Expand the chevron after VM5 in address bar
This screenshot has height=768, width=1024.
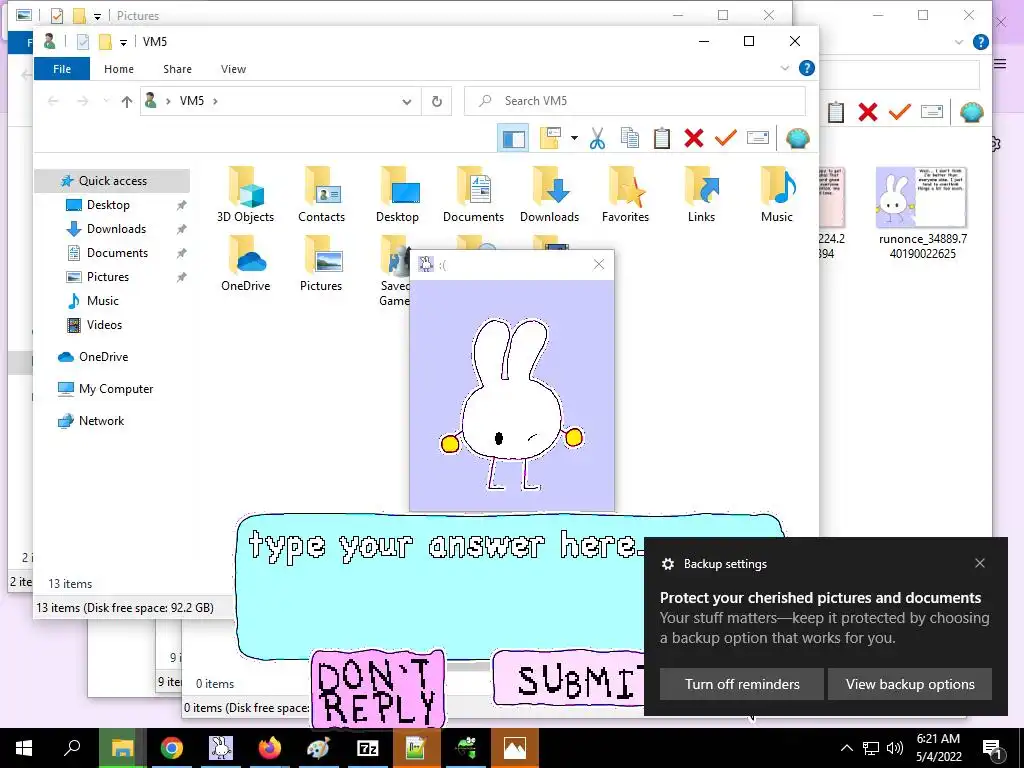(216, 101)
